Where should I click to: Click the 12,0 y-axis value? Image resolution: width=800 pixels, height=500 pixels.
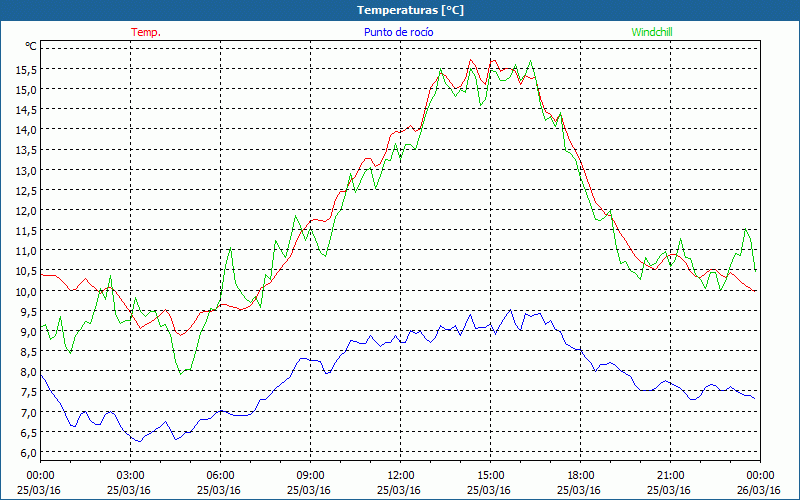point(26,211)
